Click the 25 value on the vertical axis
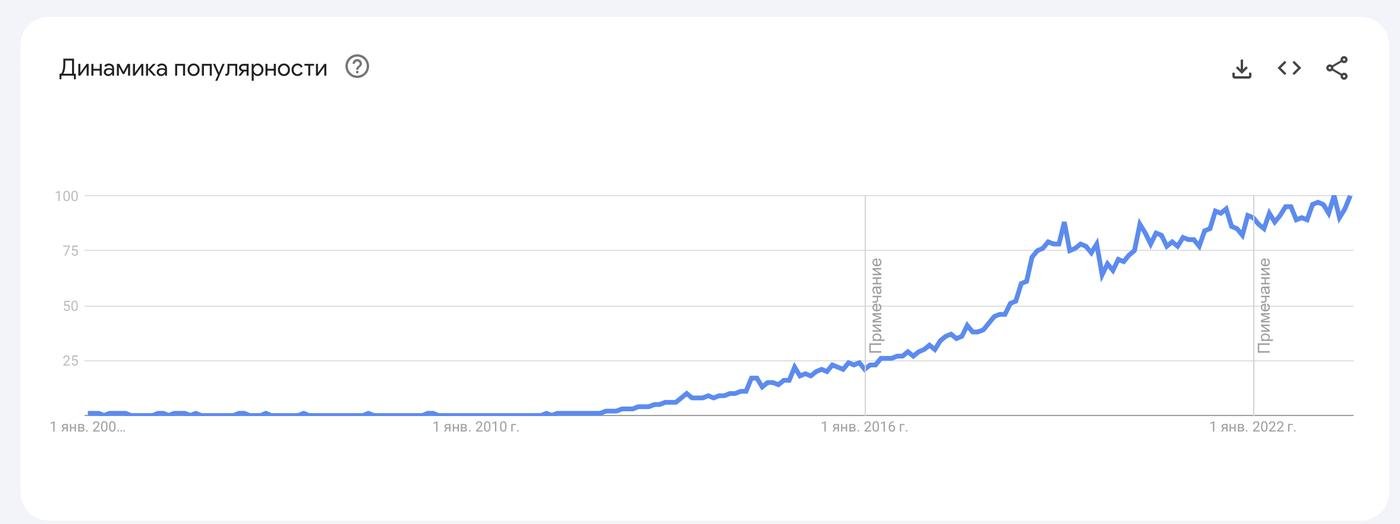 (x=70, y=361)
